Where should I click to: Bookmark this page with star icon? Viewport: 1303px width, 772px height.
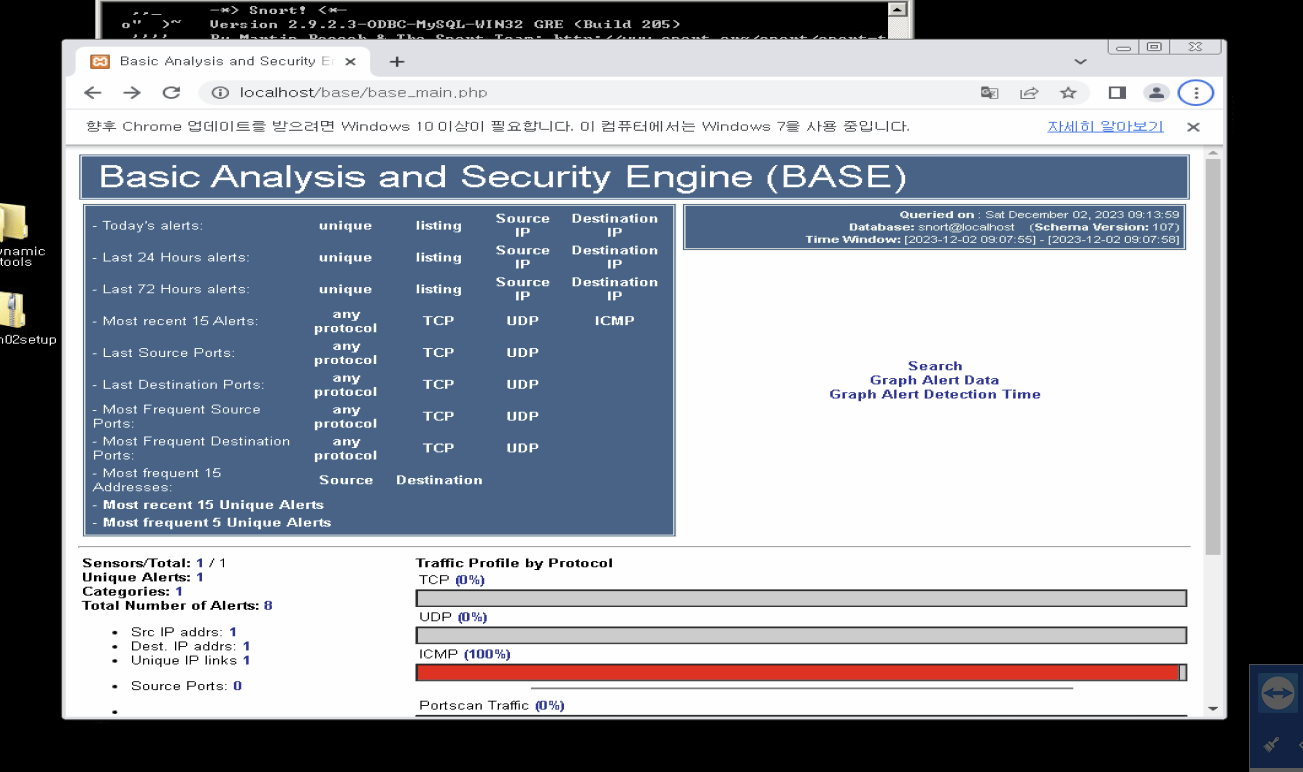[x=1068, y=93]
